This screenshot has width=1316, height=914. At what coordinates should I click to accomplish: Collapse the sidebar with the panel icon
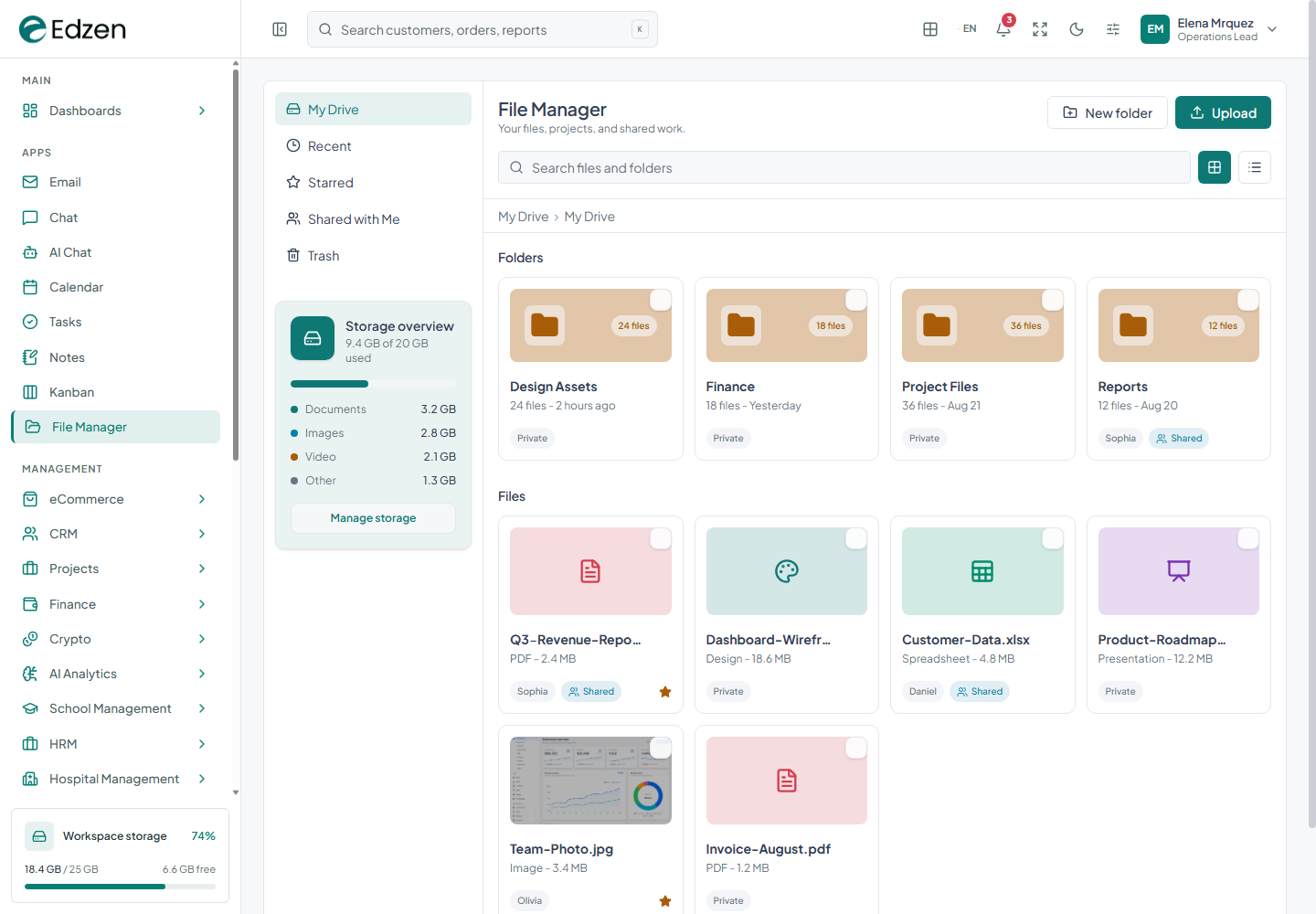click(x=280, y=29)
